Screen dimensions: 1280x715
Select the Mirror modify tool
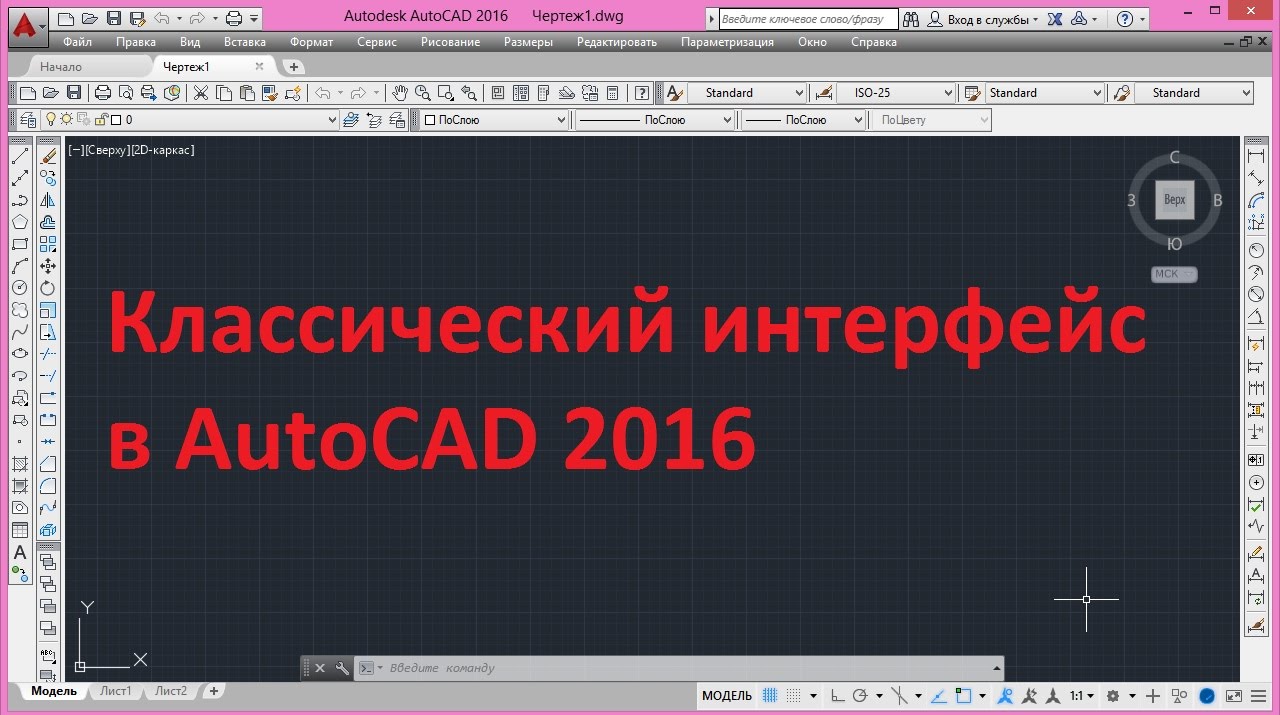(48, 200)
